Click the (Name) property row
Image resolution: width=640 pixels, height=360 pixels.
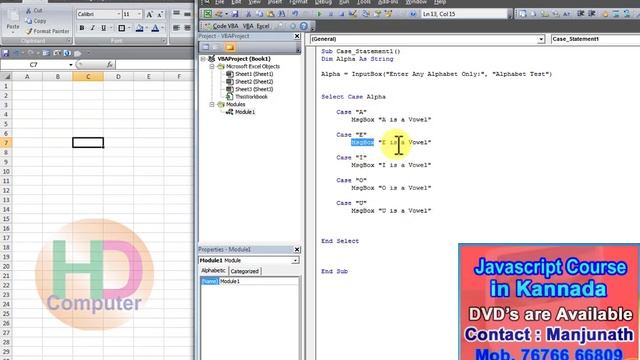pos(249,281)
